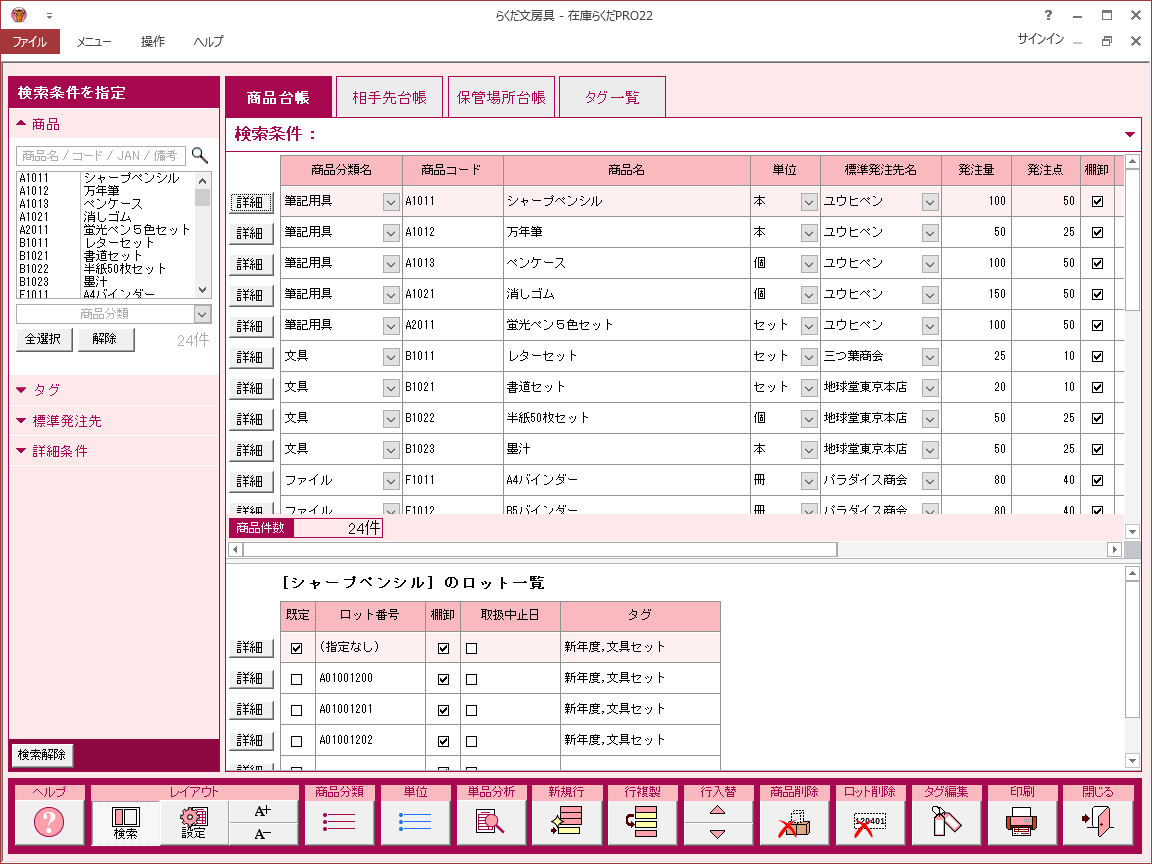
Task: Click the 閉じる door icon
Action: pyautogui.click(x=1098, y=821)
